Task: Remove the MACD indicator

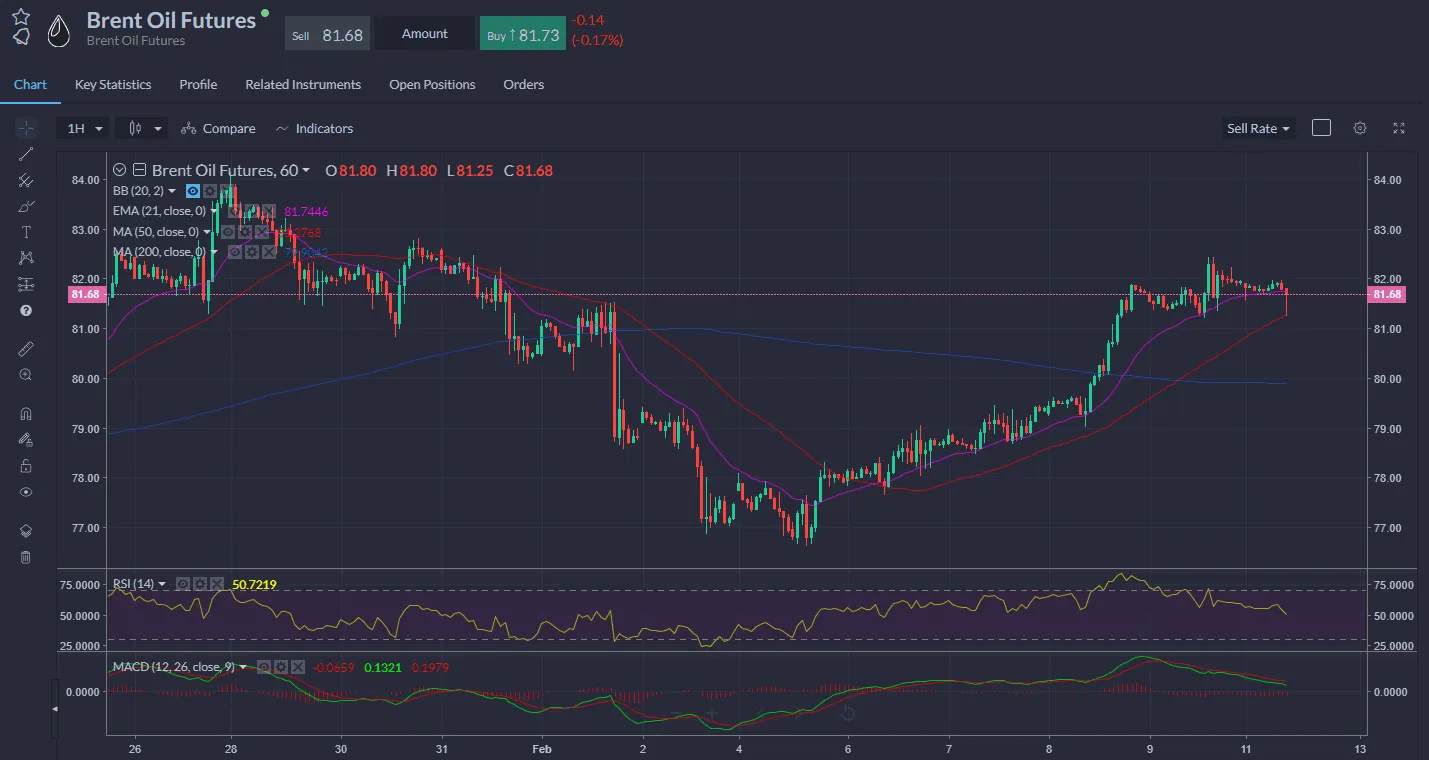Action: coord(298,667)
